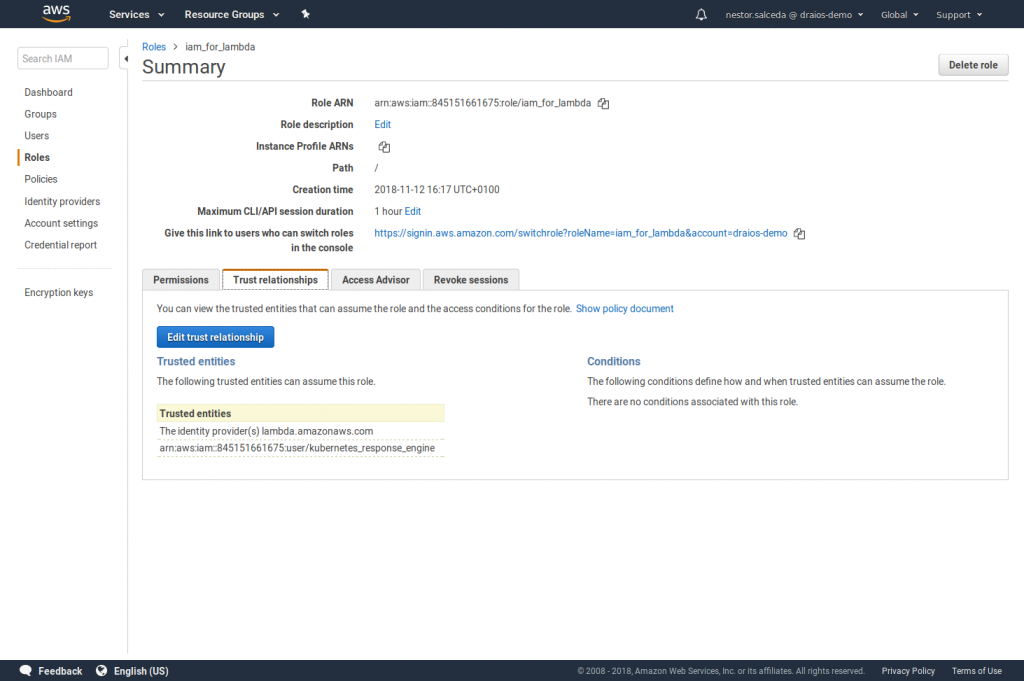This screenshot has width=1024, height=681.
Task: Click inside the Search IAM field
Action: [x=62, y=57]
